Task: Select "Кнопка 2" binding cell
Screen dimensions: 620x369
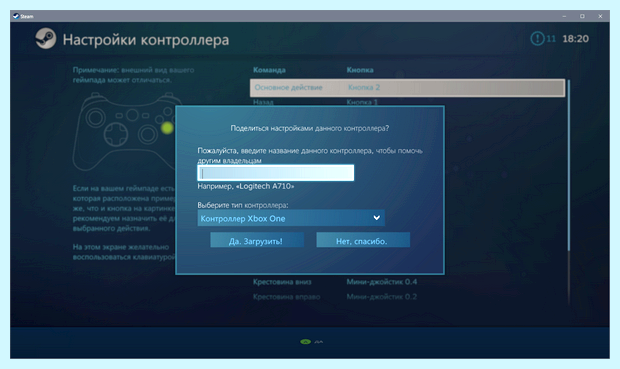Action: point(364,87)
